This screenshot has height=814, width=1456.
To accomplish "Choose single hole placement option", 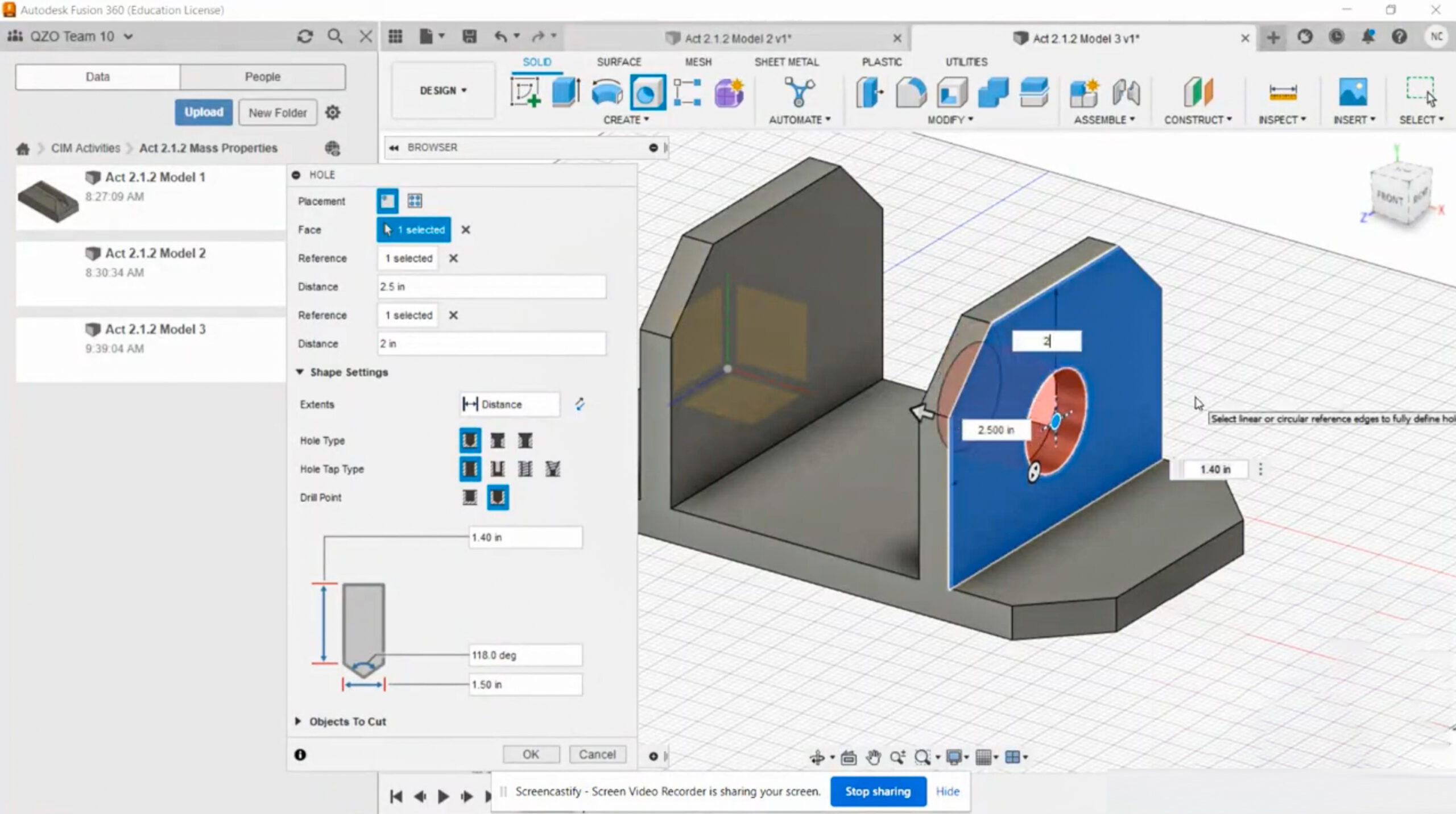I will coord(387,201).
